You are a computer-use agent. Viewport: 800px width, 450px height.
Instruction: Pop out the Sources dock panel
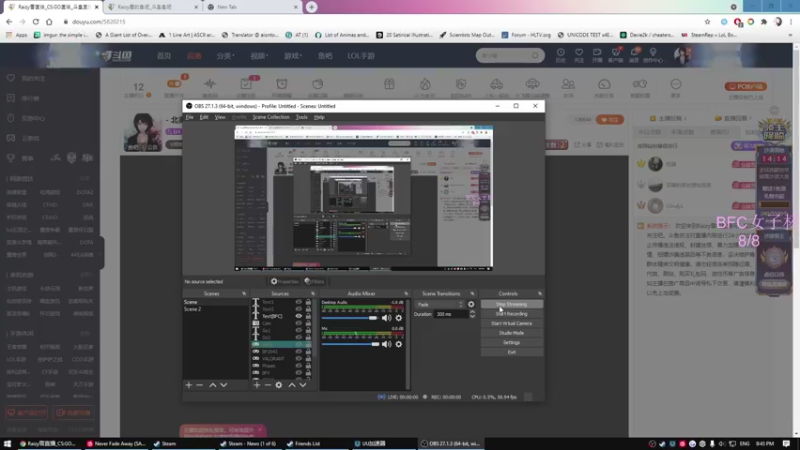313,294
